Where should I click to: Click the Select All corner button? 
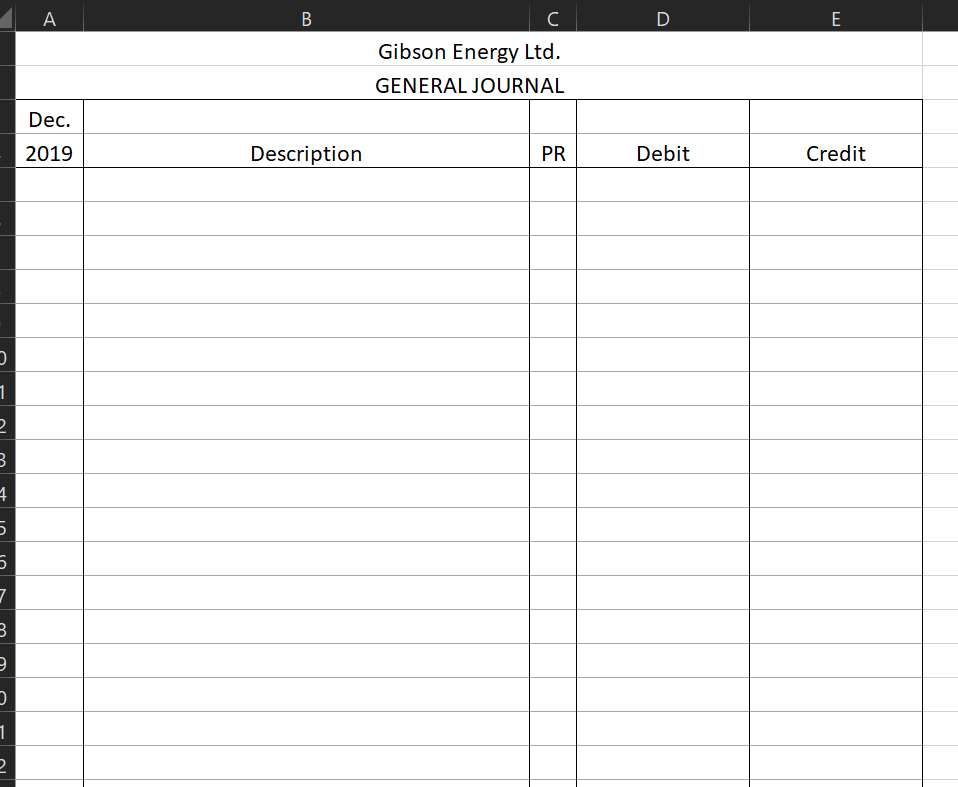pyautogui.click(x=8, y=17)
